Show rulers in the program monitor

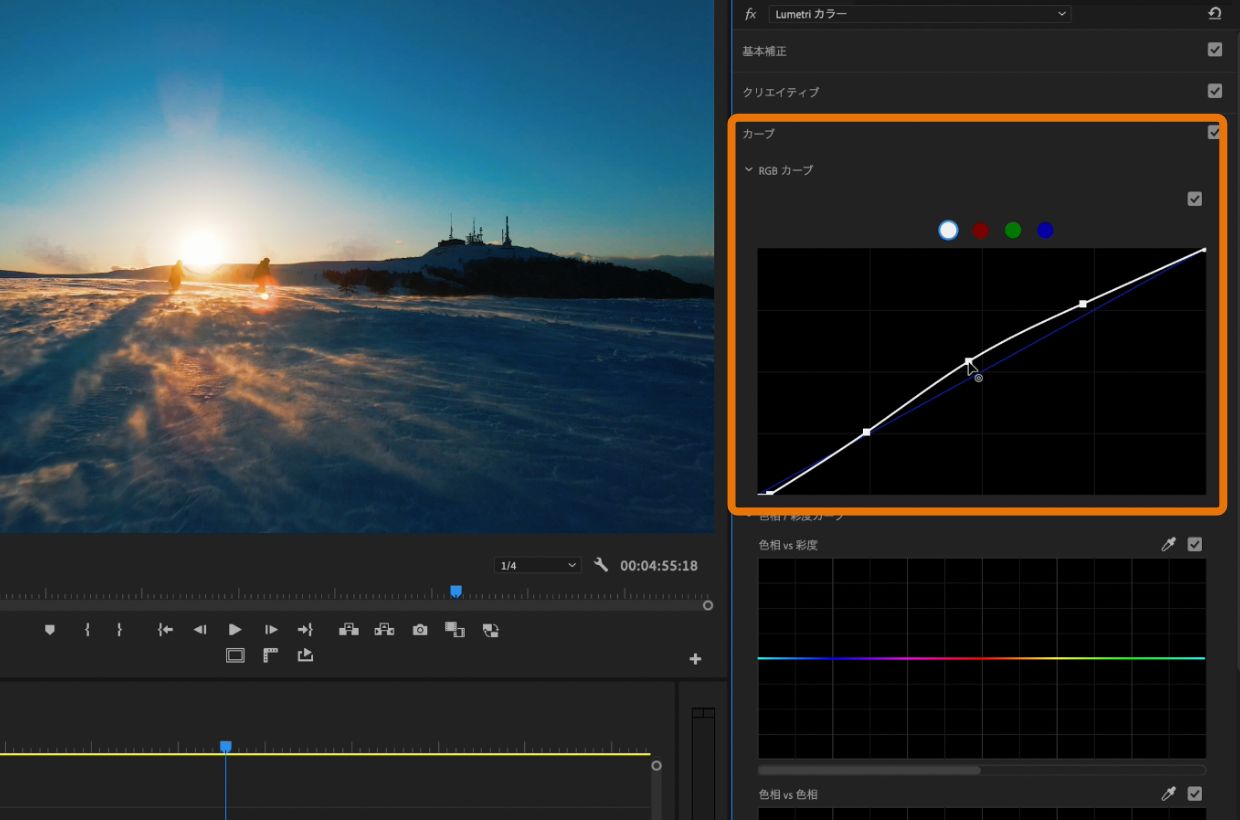pos(270,656)
